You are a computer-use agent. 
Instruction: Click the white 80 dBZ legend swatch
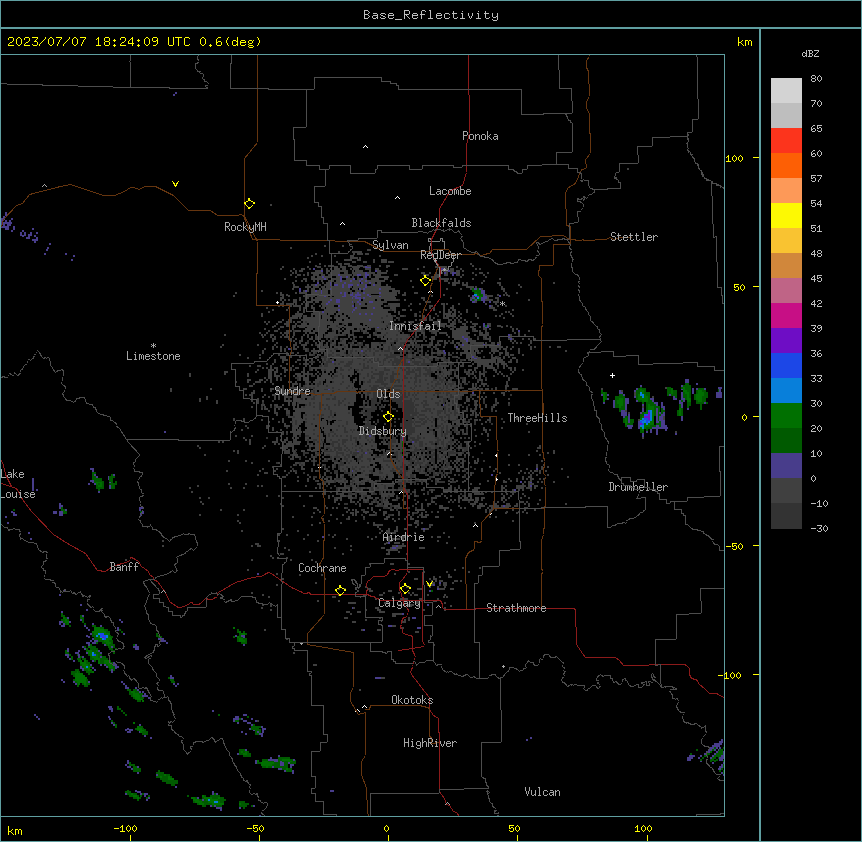(786, 91)
